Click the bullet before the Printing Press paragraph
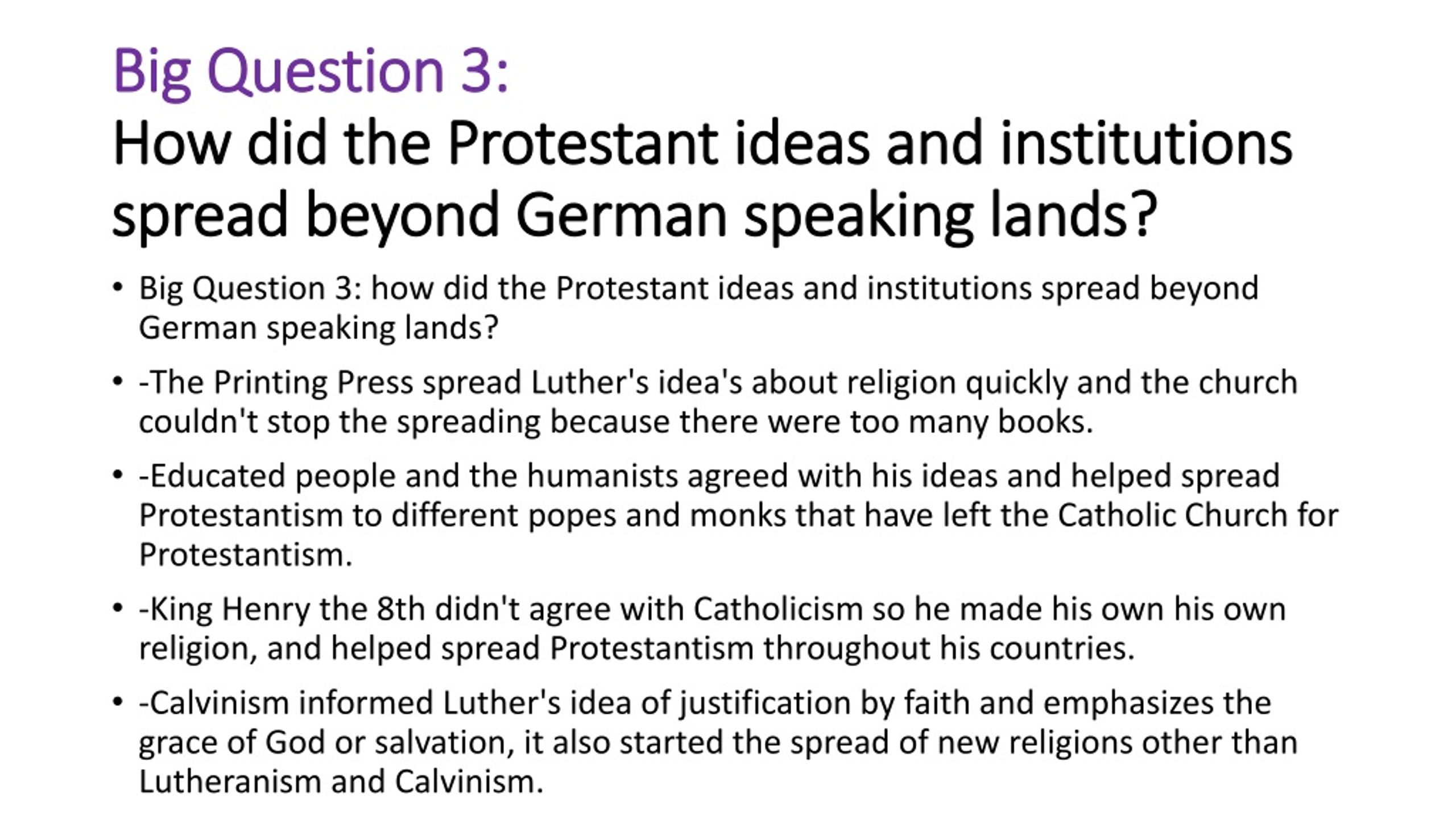This screenshot has width=1456, height=819. point(118,382)
